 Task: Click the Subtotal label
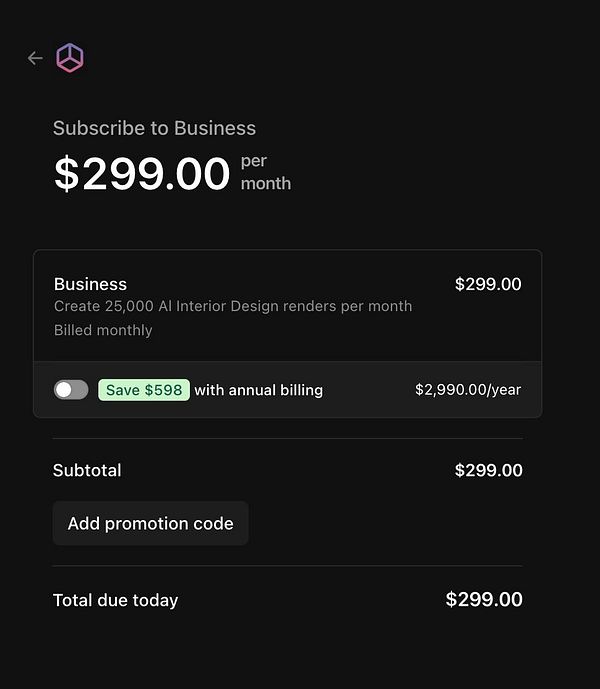click(x=87, y=470)
